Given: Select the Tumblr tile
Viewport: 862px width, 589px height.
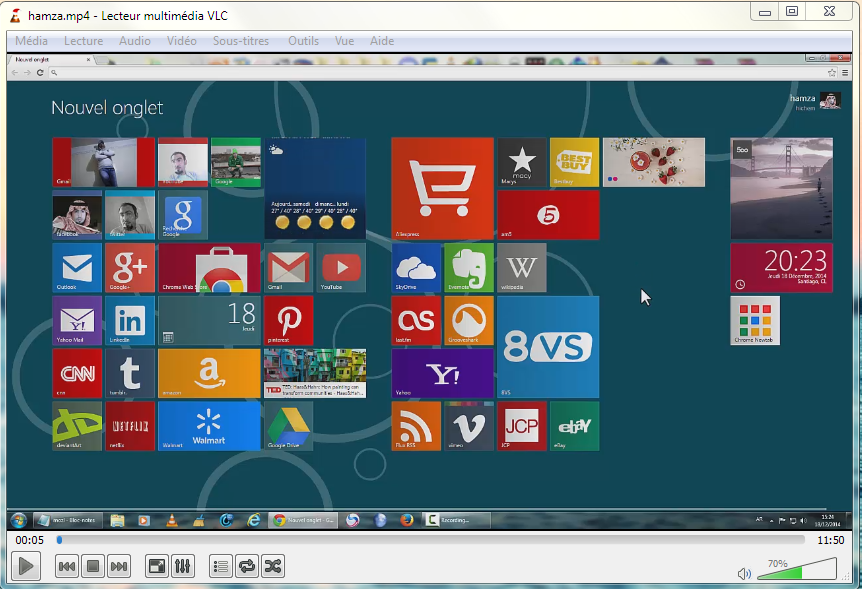Looking at the screenshot, I should 130,373.
